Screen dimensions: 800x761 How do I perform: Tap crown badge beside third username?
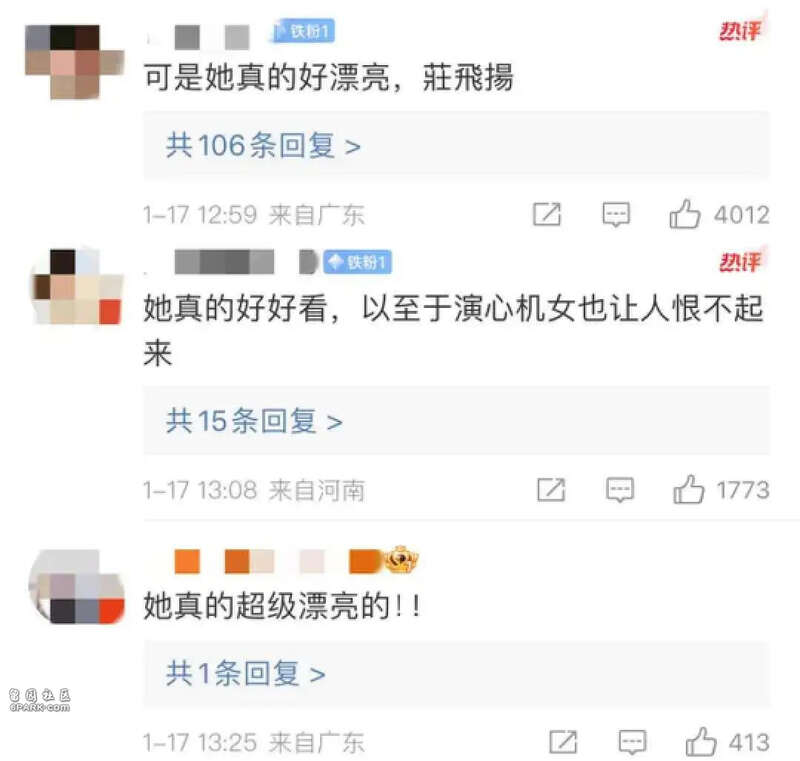(x=401, y=560)
